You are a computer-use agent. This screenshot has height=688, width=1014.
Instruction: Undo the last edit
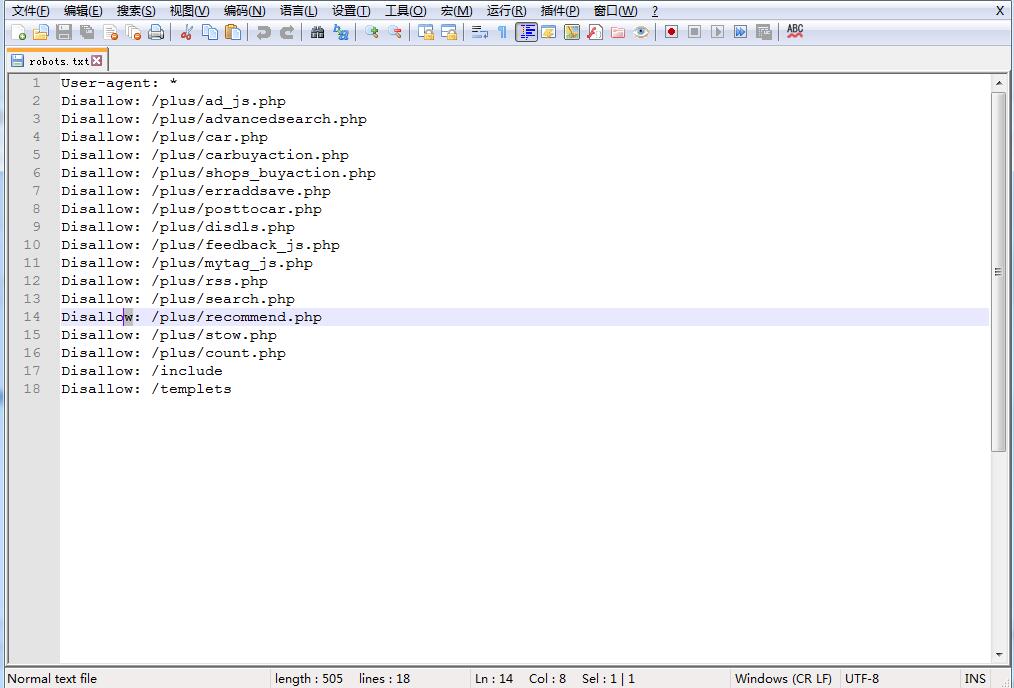tap(262, 32)
